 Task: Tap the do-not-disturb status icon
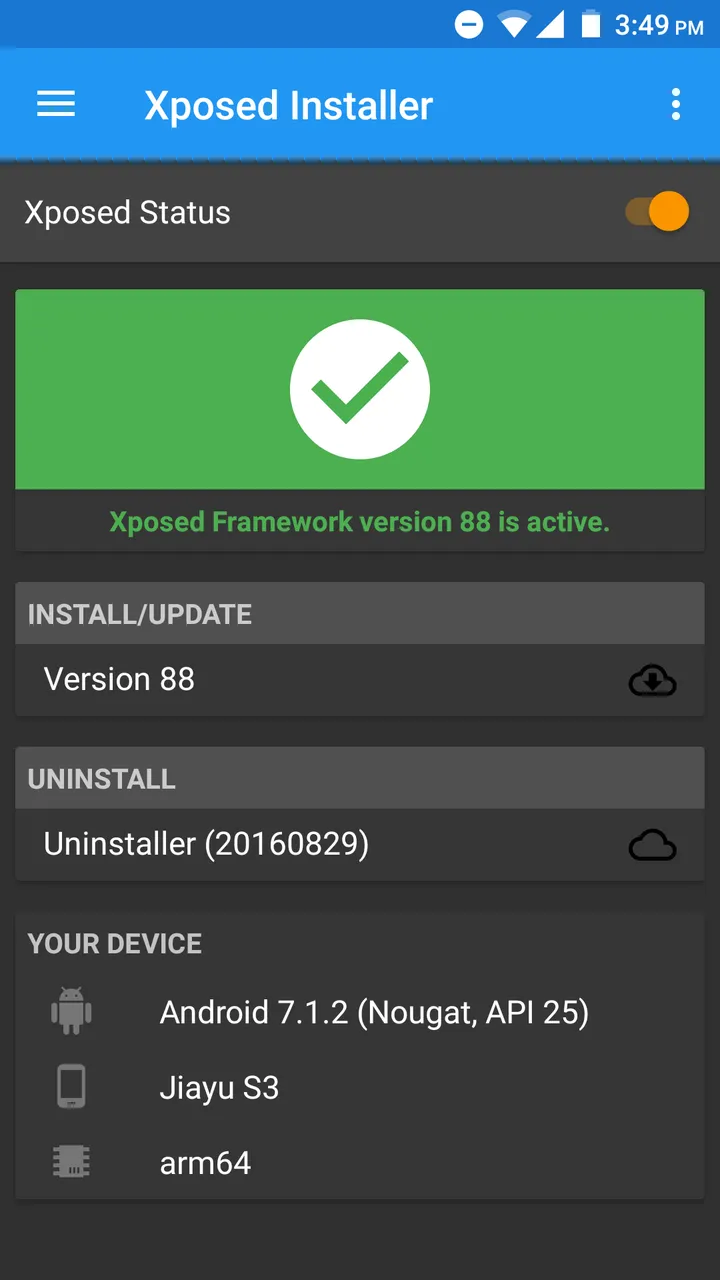coord(468,24)
